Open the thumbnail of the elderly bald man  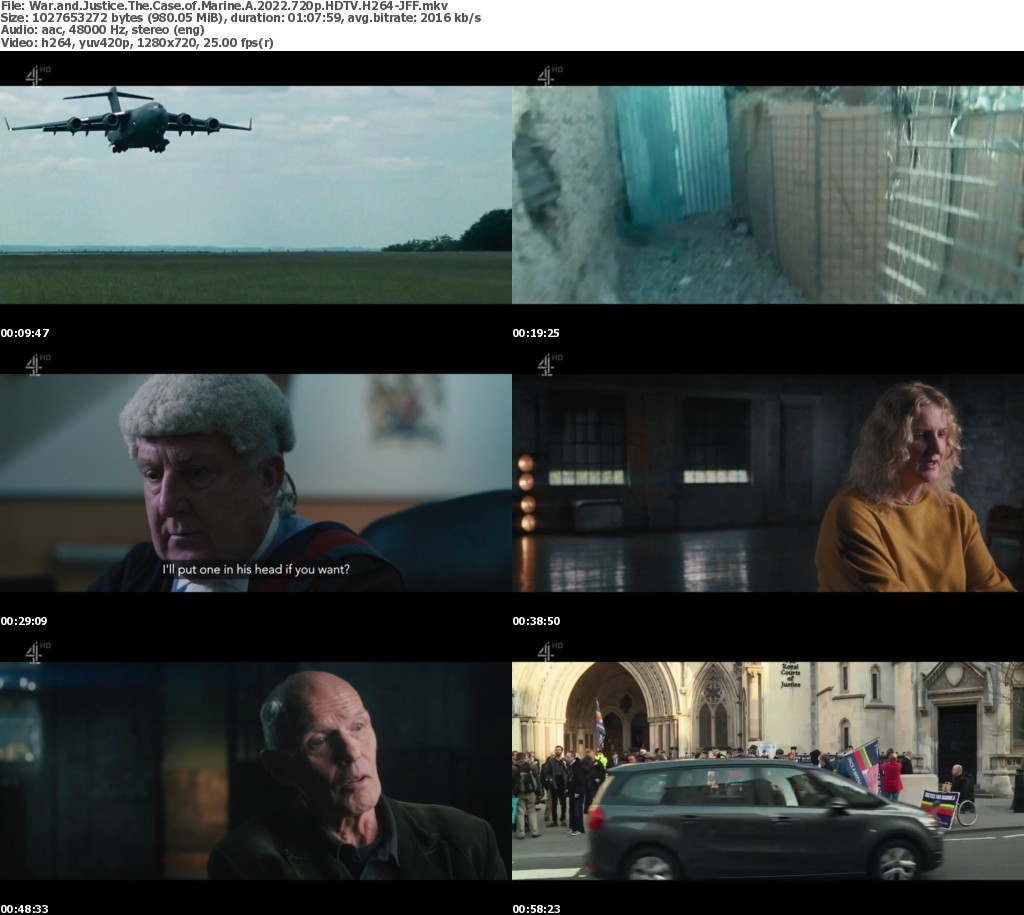[x=255, y=771]
